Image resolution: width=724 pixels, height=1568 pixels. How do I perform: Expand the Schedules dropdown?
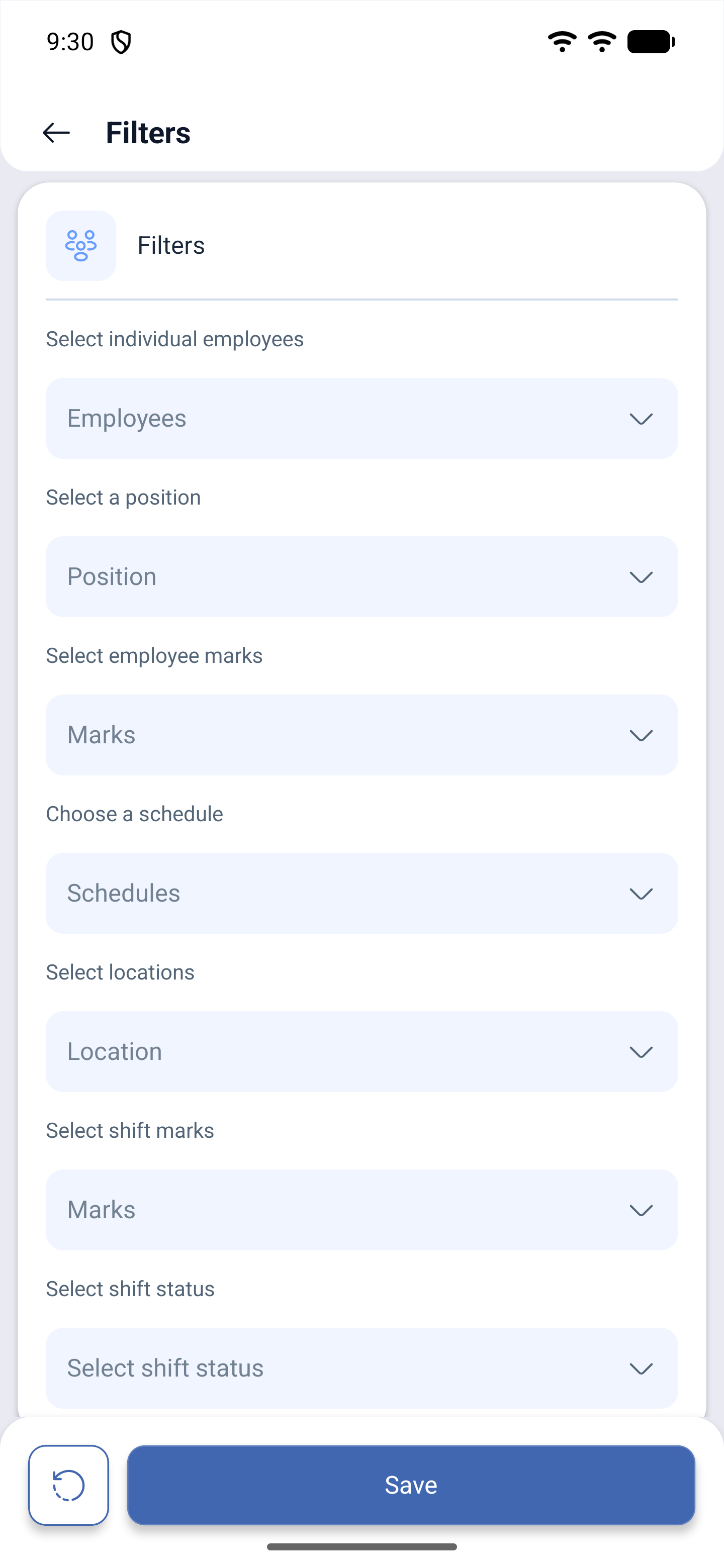tap(361, 893)
